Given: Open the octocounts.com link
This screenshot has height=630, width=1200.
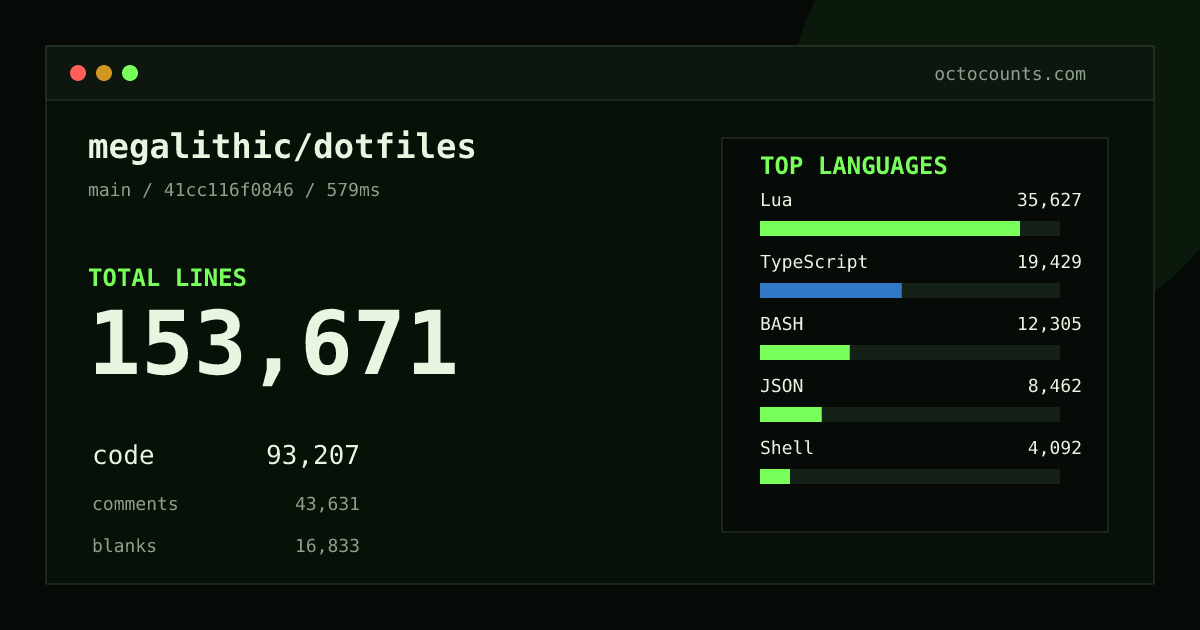Looking at the screenshot, I should (x=1010, y=74).
